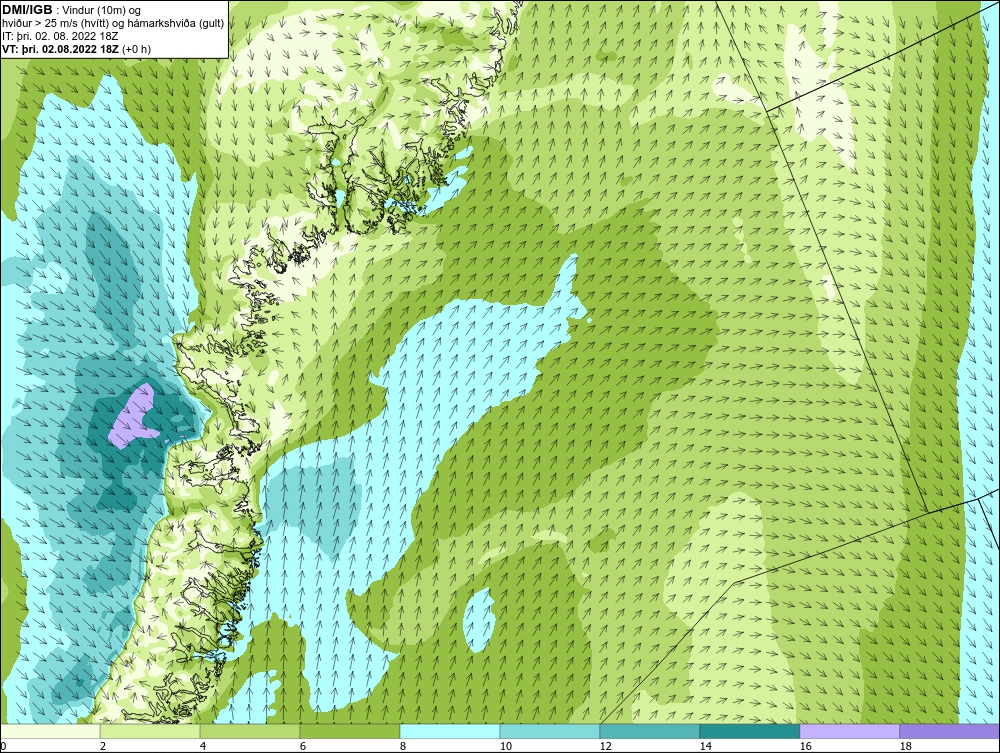Click the DMI/IGB title text
This screenshot has height=753, width=1000.
coord(28,10)
